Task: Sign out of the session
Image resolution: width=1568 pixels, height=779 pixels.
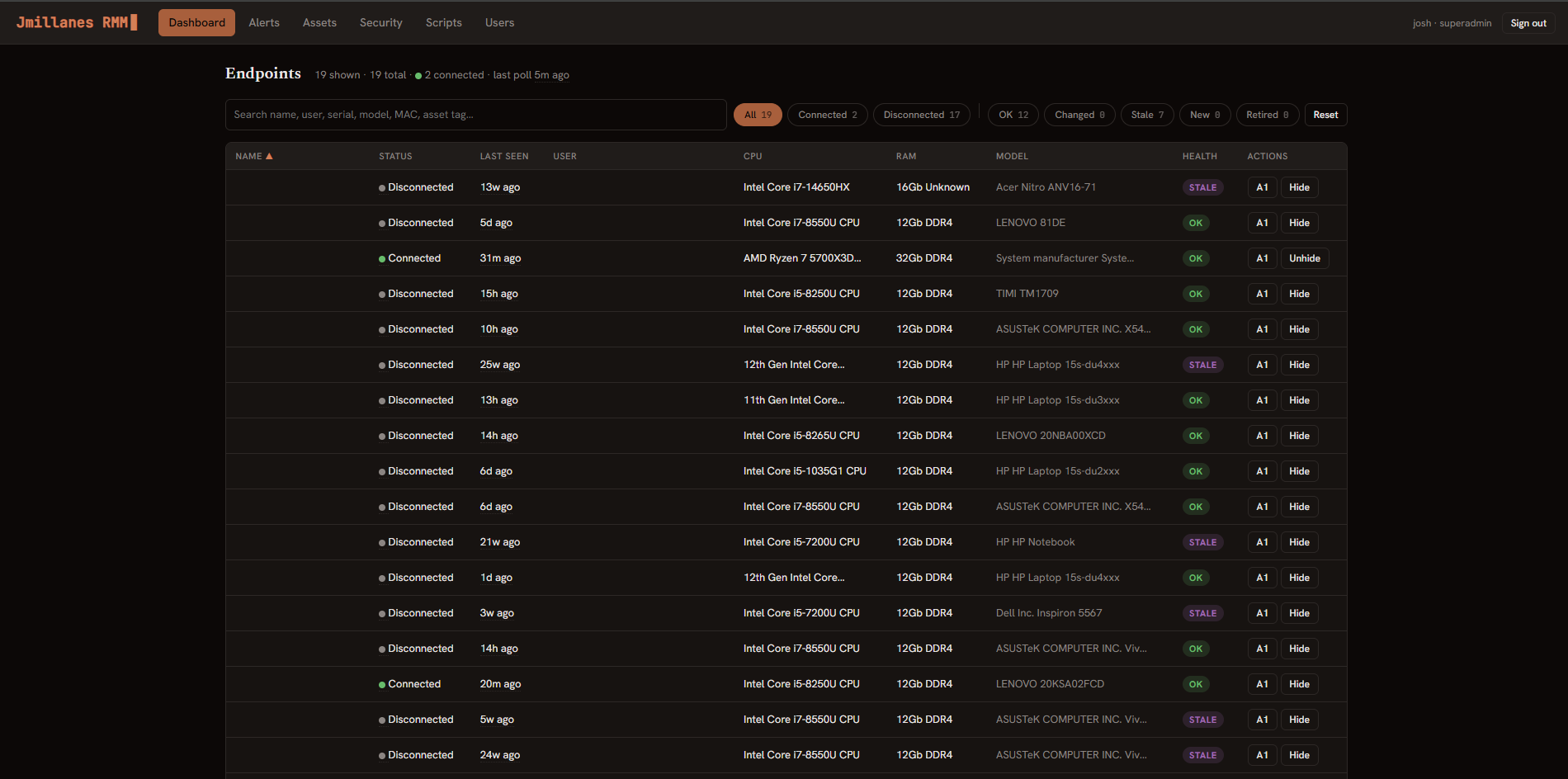Action: pyautogui.click(x=1528, y=23)
